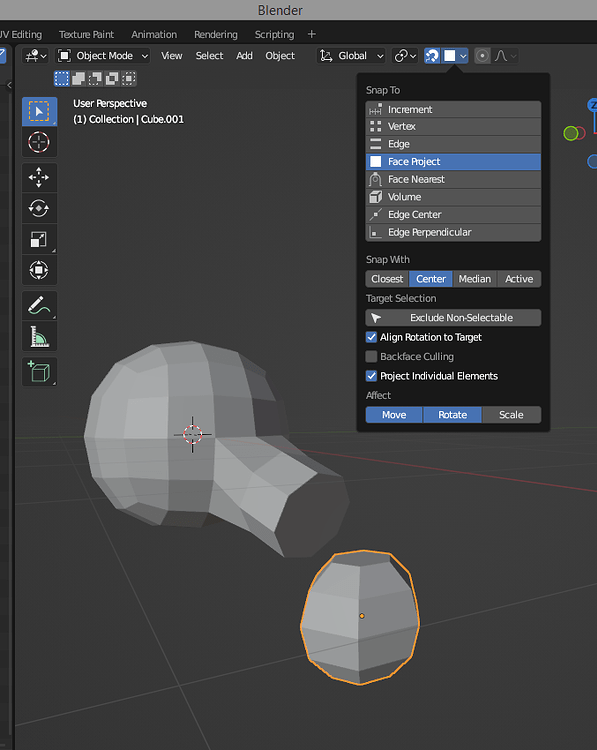Click the selected sphere's origin dot
The width and height of the screenshot is (597, 750).
coord(362,616)
